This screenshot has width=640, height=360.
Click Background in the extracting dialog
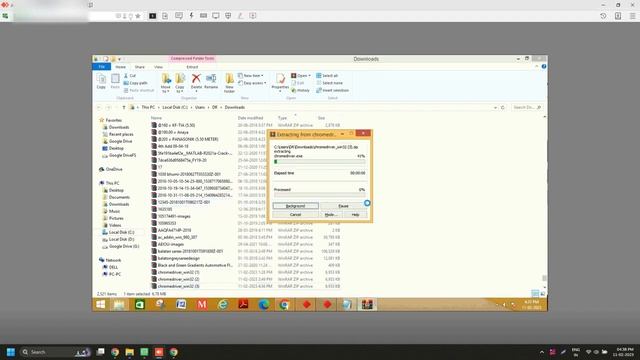[x=296, y=206]
